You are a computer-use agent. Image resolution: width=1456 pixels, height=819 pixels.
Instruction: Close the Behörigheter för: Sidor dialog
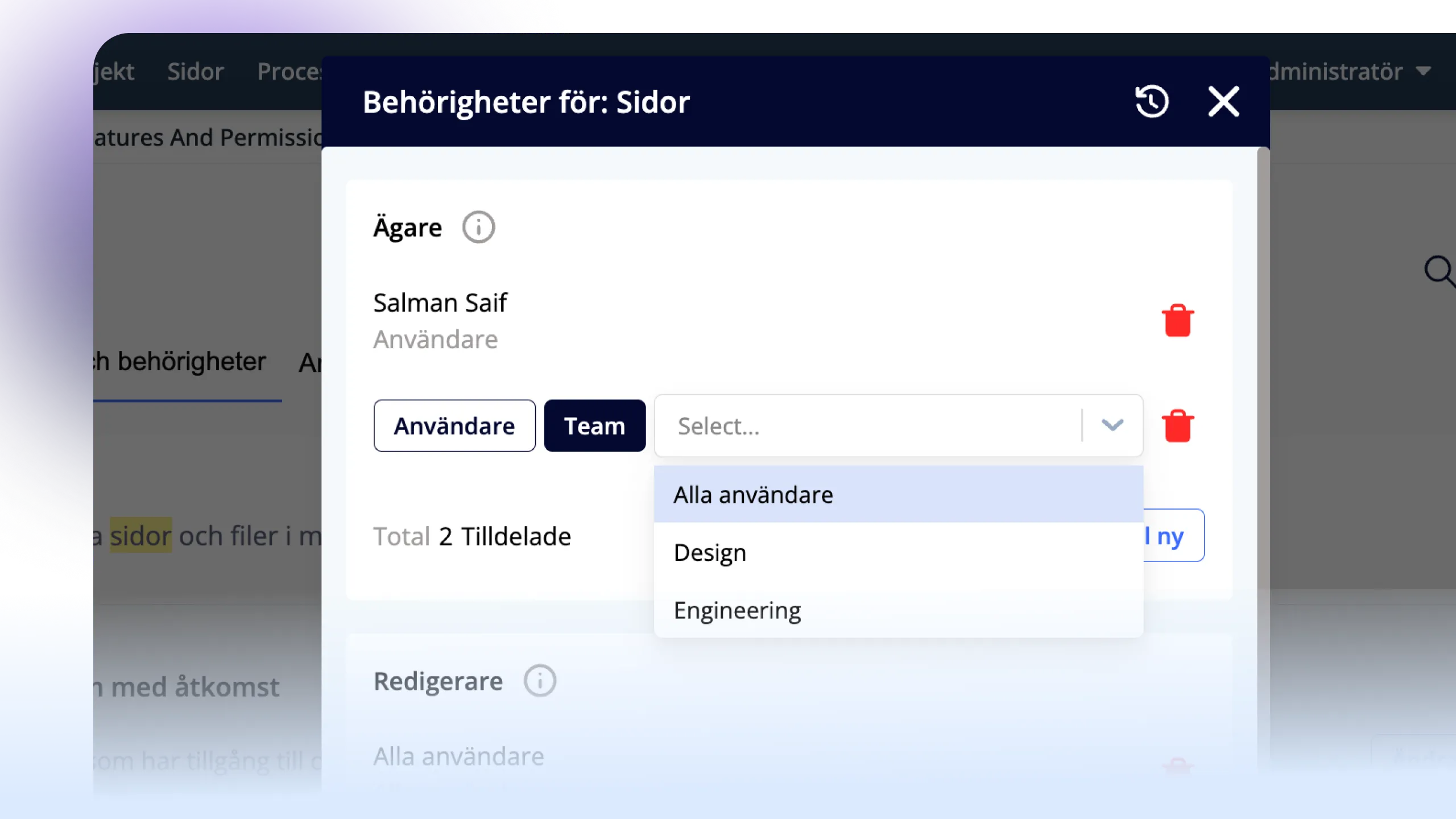click(1223, 102)
